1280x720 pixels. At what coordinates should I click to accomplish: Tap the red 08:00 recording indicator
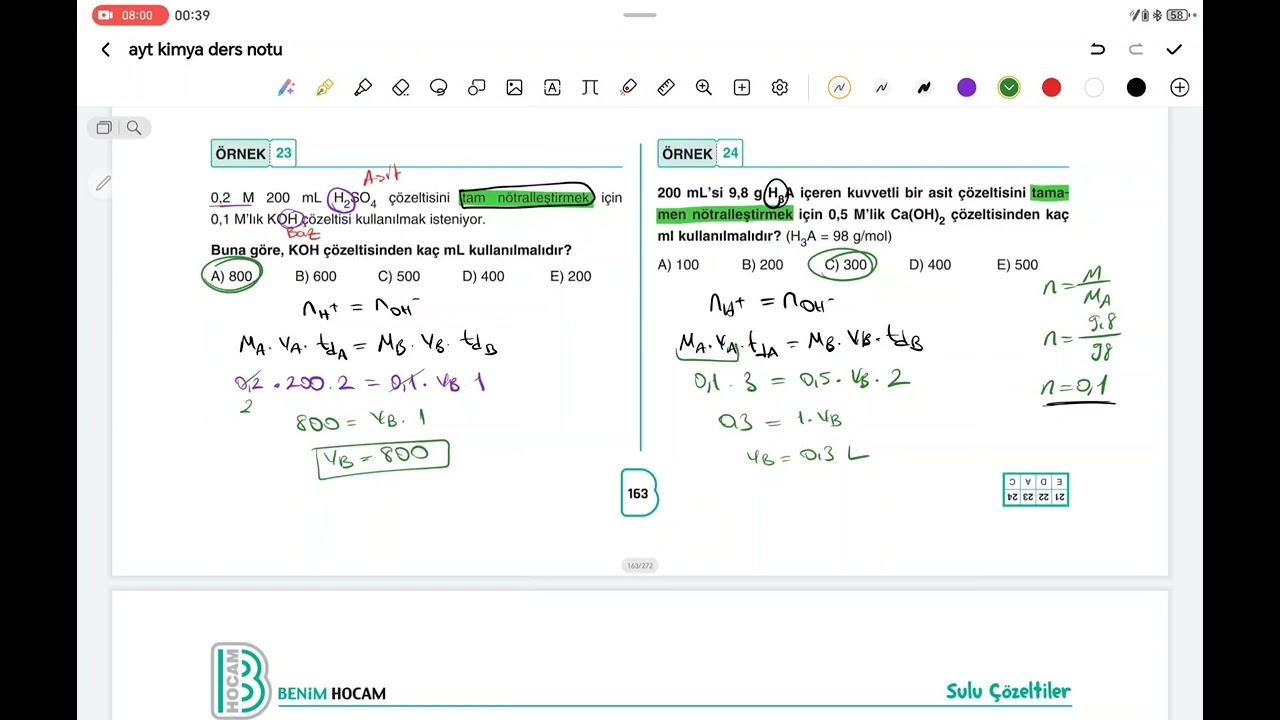coord(130,15)
